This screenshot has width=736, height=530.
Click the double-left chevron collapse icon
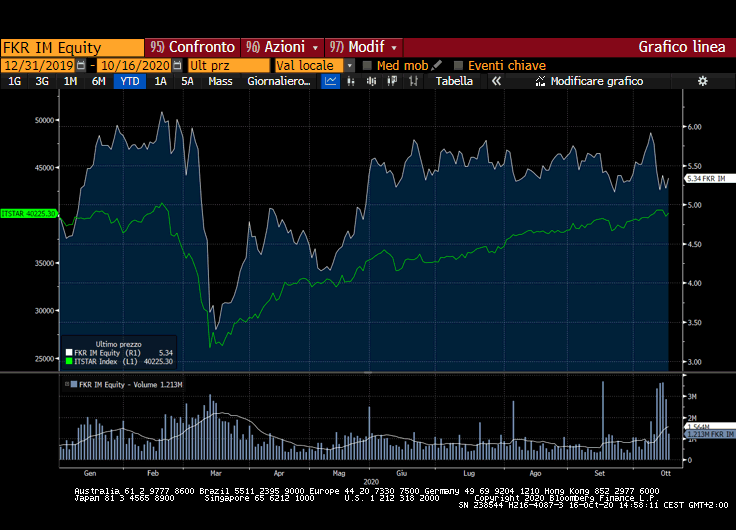[495, 81]
